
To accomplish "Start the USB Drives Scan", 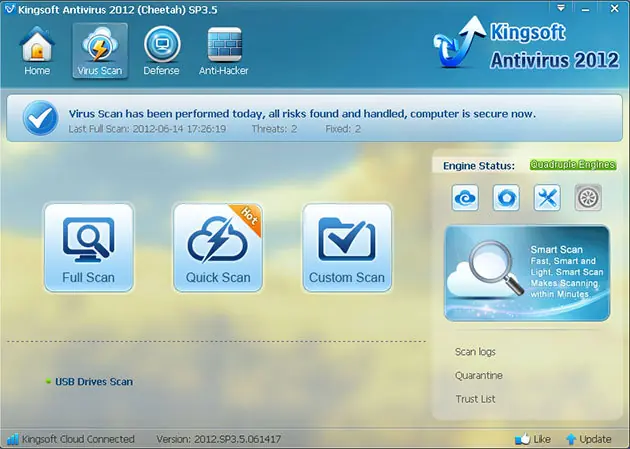I will (93, 381).
